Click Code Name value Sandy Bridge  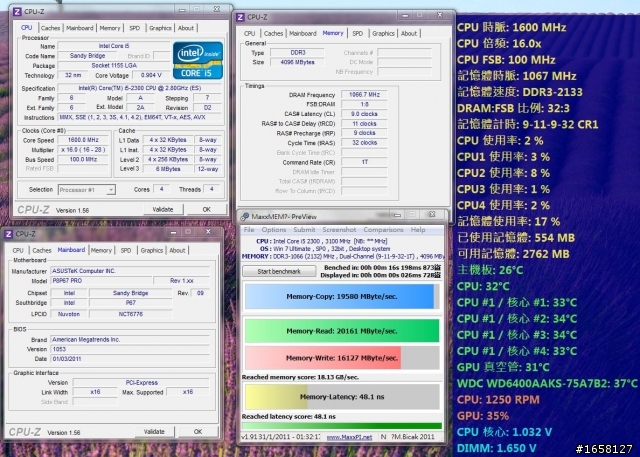[x=87, y=56]
